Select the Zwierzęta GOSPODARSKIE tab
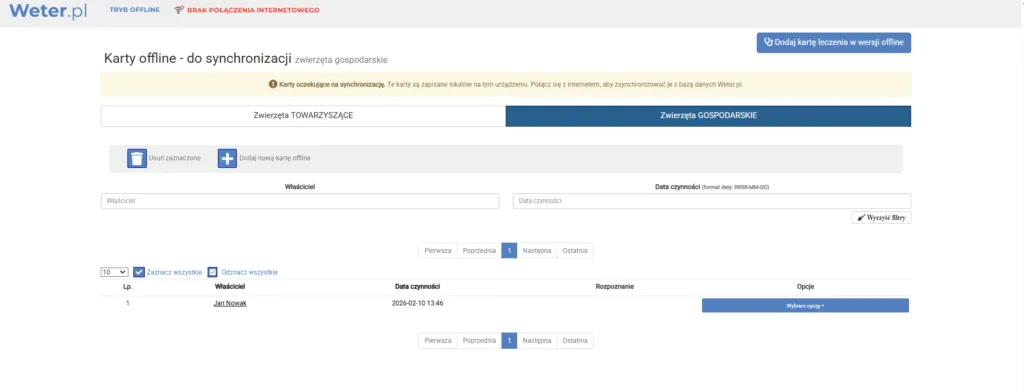The height and width of the screenshot is (391, 1024). point(709,116)
